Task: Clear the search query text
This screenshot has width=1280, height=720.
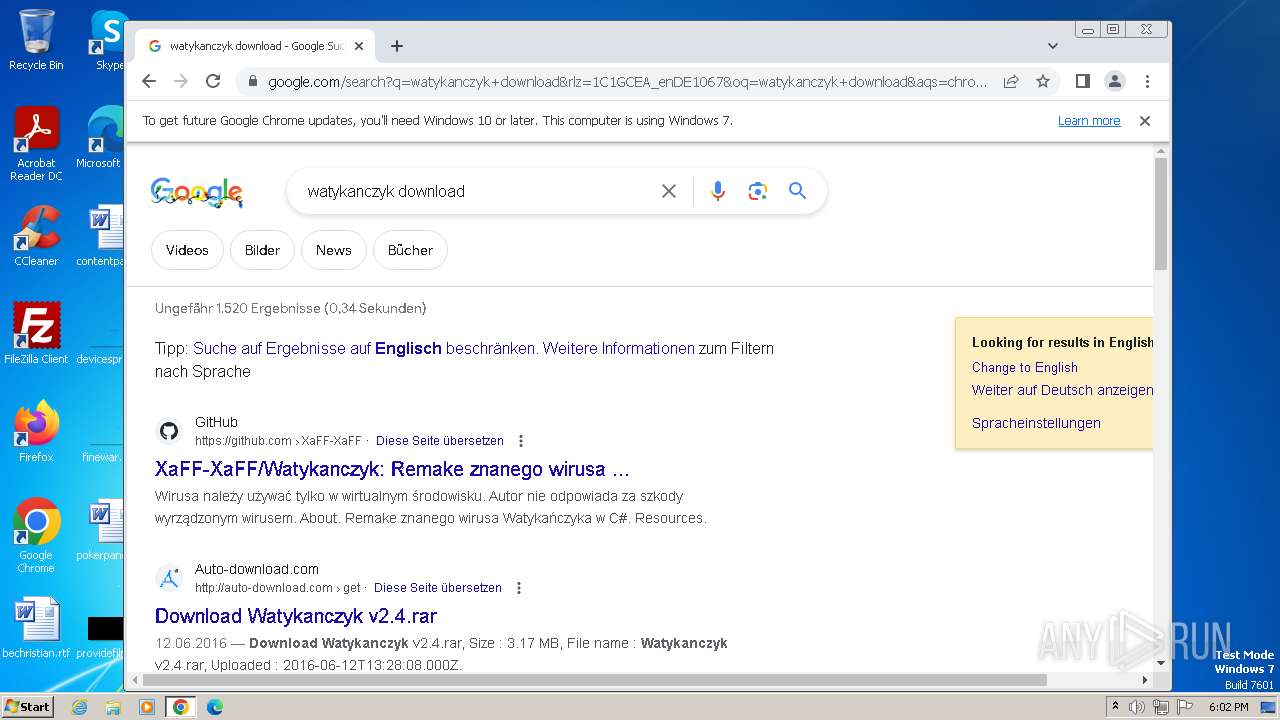Action: 669,191
